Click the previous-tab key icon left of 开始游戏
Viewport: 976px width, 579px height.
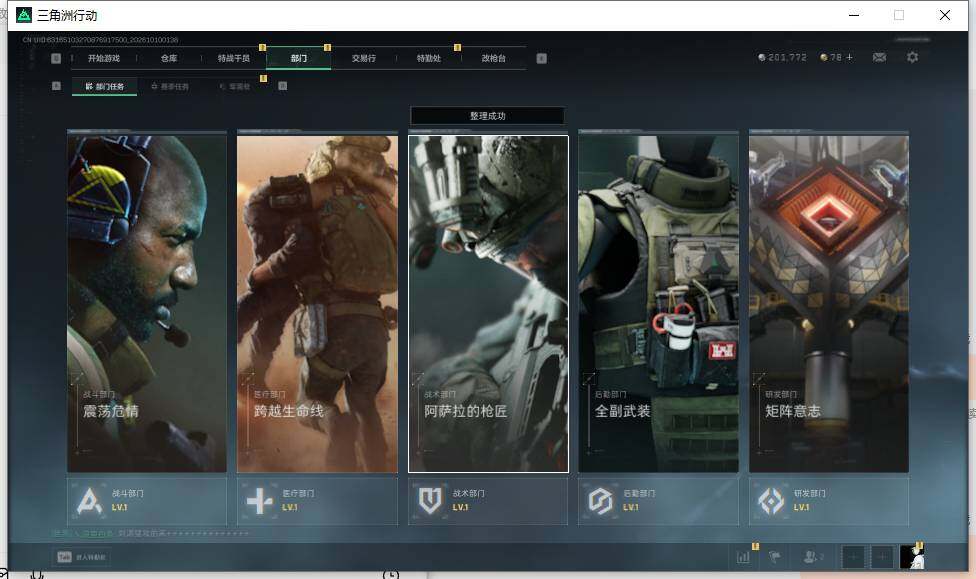point(56,58)
